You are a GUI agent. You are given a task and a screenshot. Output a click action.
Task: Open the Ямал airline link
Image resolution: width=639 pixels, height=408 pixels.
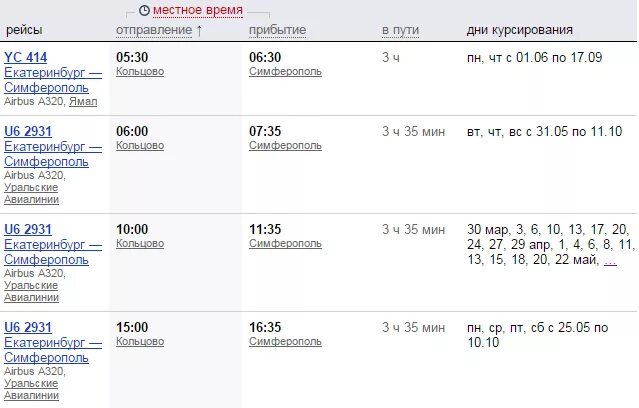pyautogui.click(x=83, y=101)
